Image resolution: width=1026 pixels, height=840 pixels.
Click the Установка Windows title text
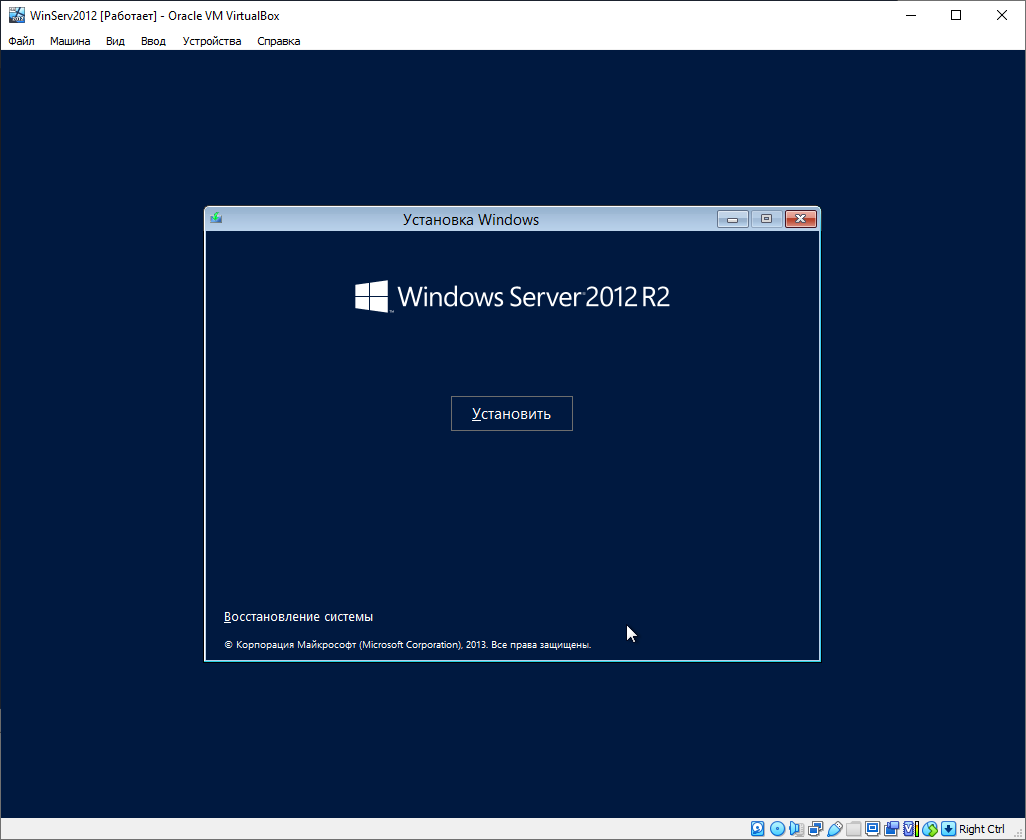[x=471, y=220]
